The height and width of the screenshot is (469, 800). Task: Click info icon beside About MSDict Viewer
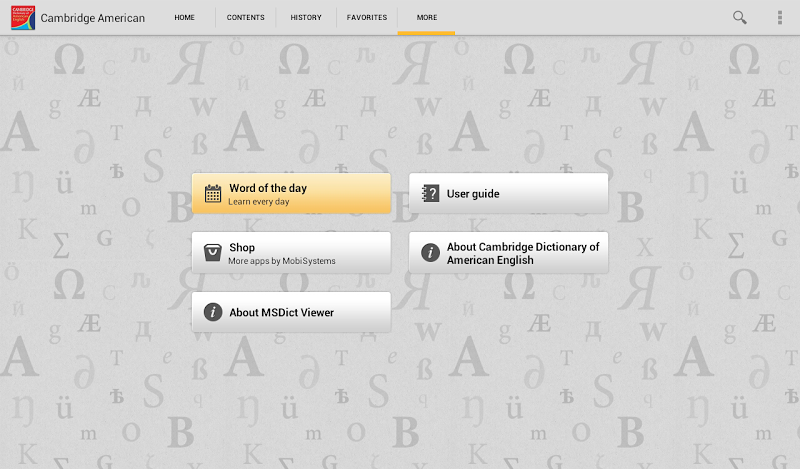(x=213, y=312)
